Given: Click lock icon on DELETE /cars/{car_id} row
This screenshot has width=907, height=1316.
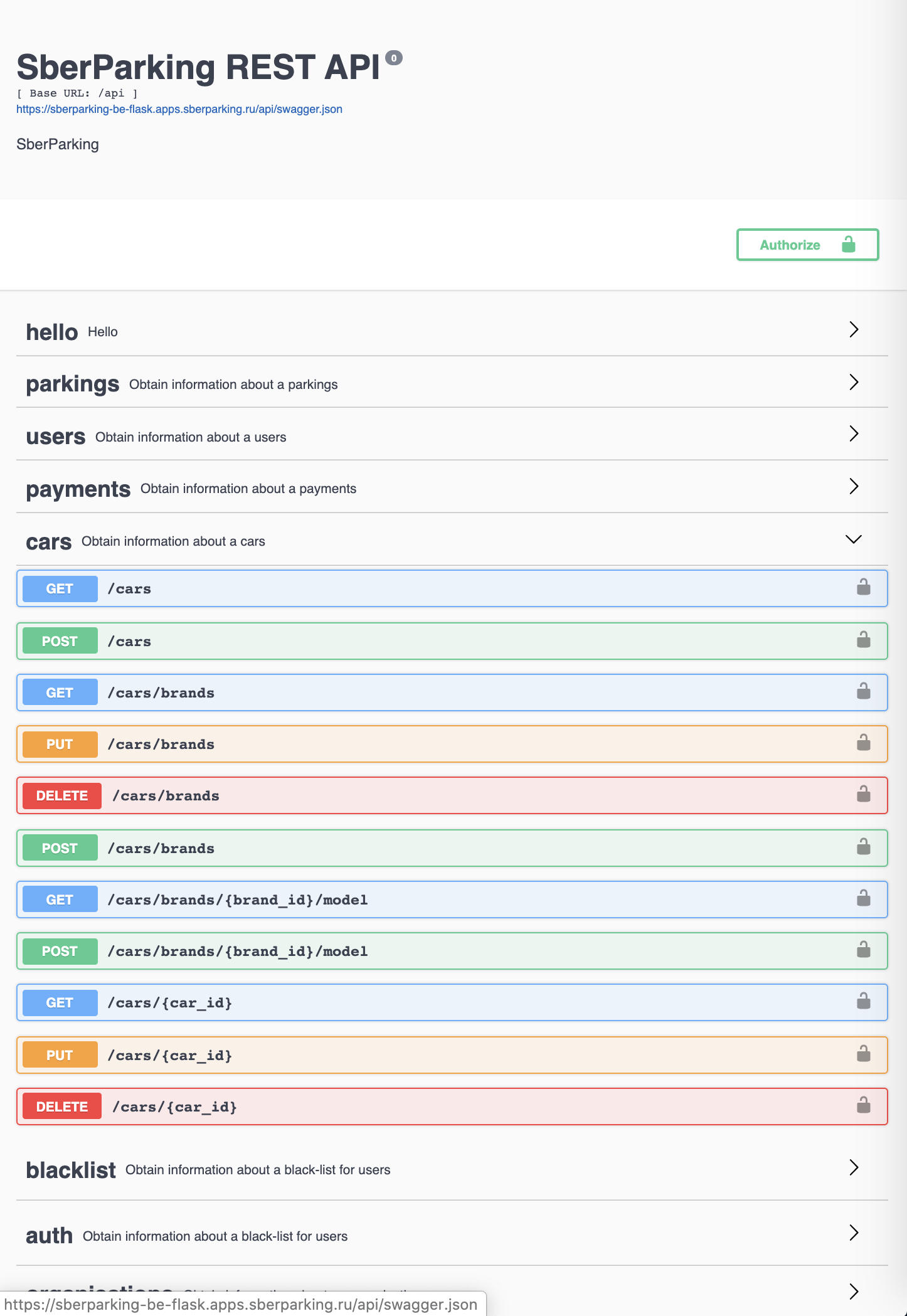Looking at the screenshot, I should 863,1106.
